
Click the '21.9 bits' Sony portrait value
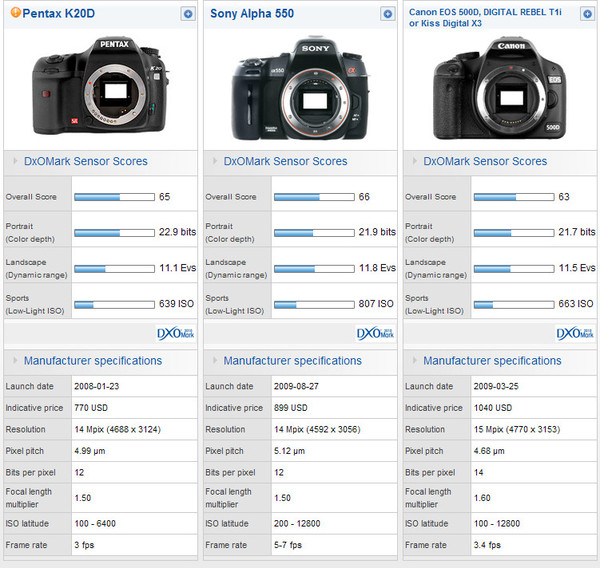tap(377, 232)
